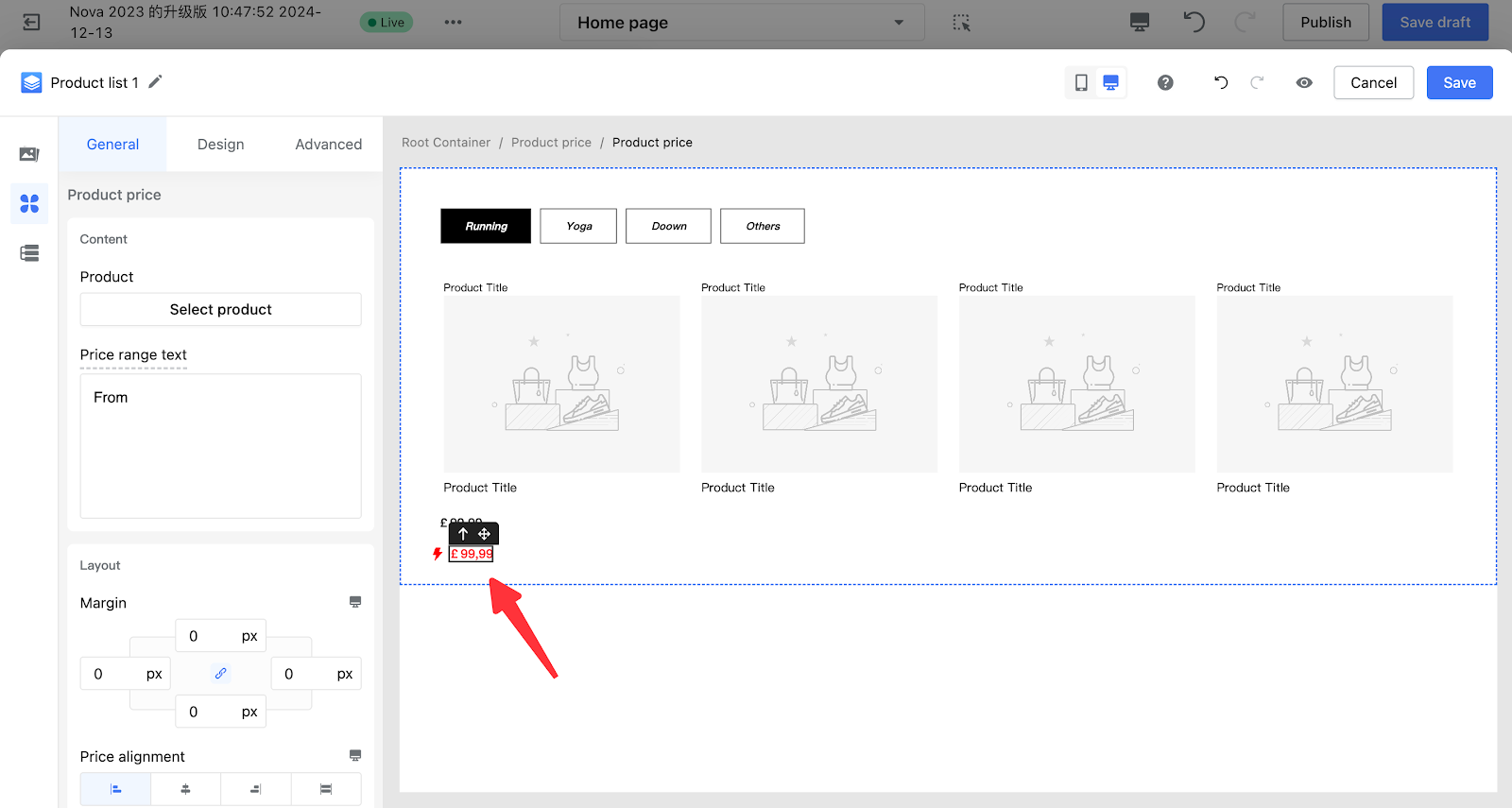
Task: Click the Price range text field
Action: pyautogui.click(x=220, y=445)
